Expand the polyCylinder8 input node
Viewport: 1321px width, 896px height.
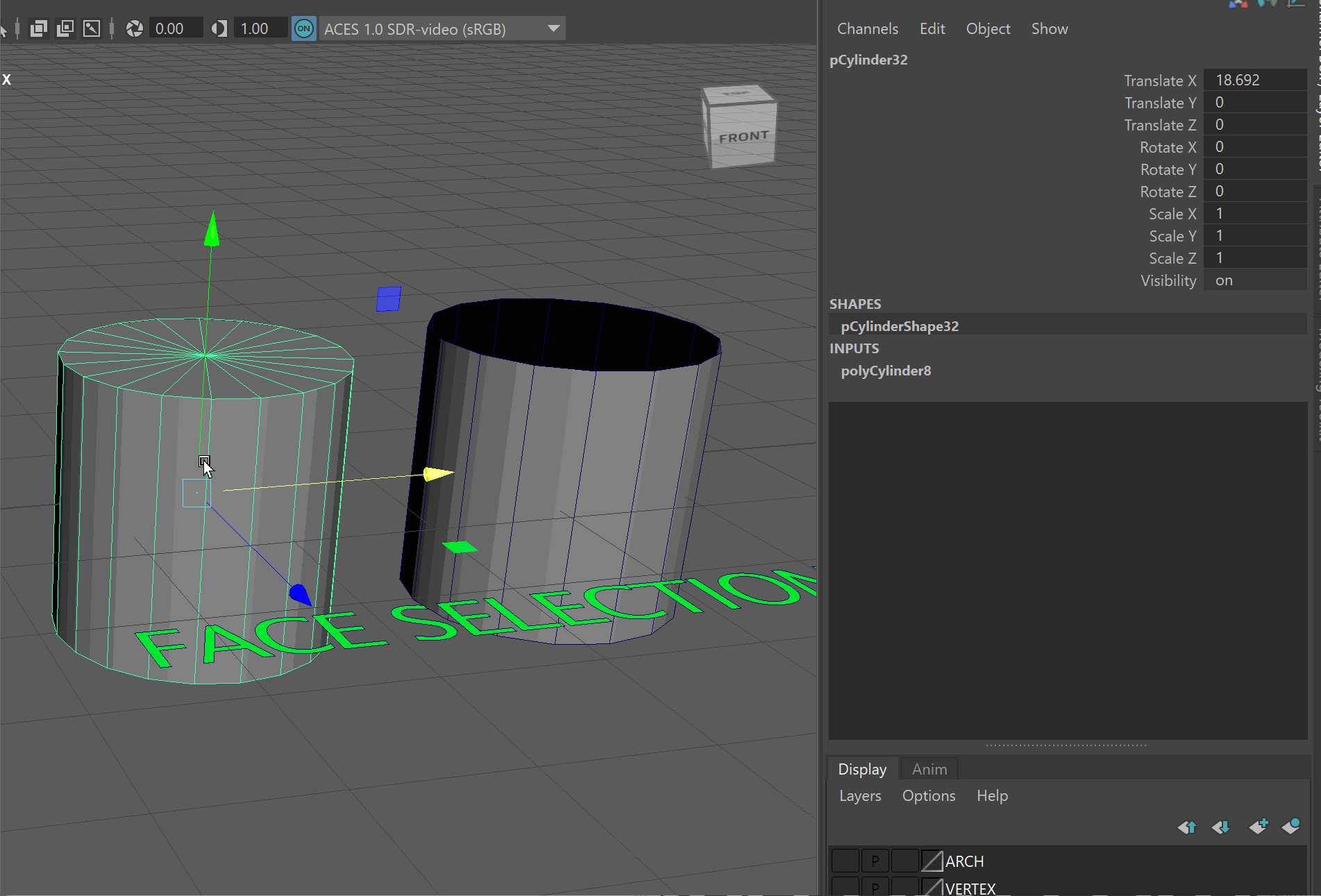coord(886,371)
